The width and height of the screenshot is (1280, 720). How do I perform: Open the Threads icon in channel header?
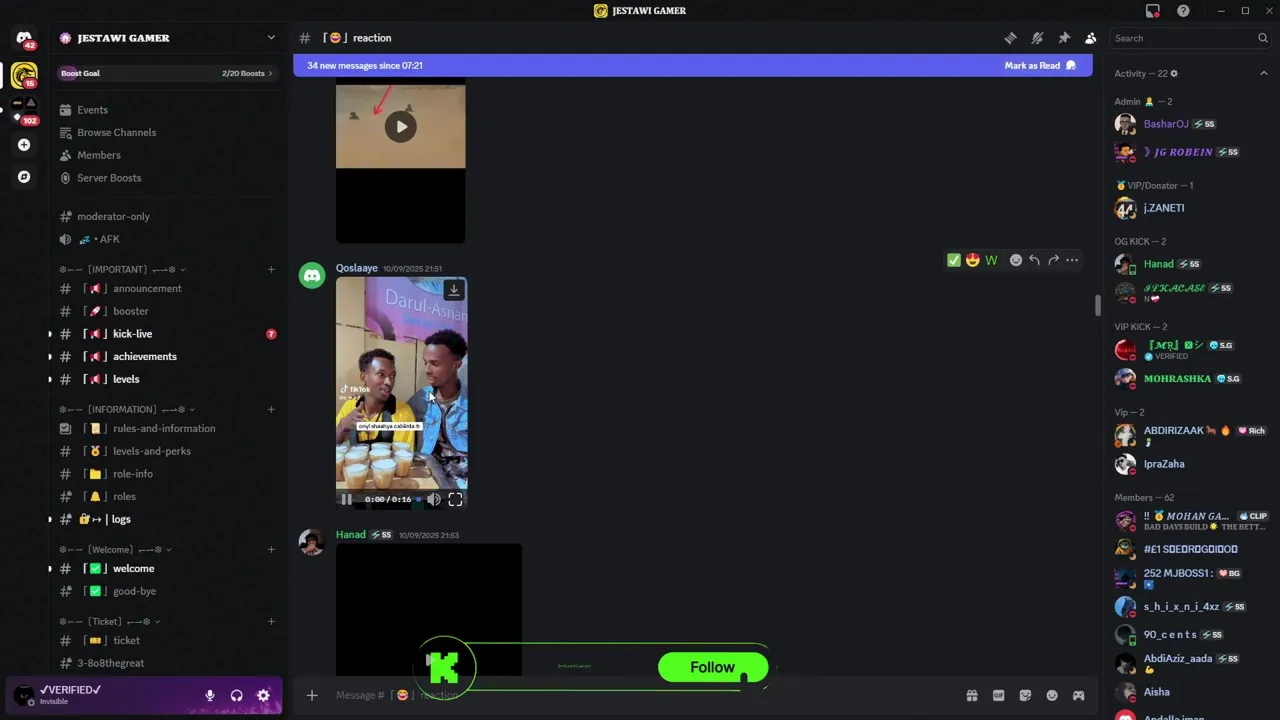pyautogui.click(x=1010, y=38)
